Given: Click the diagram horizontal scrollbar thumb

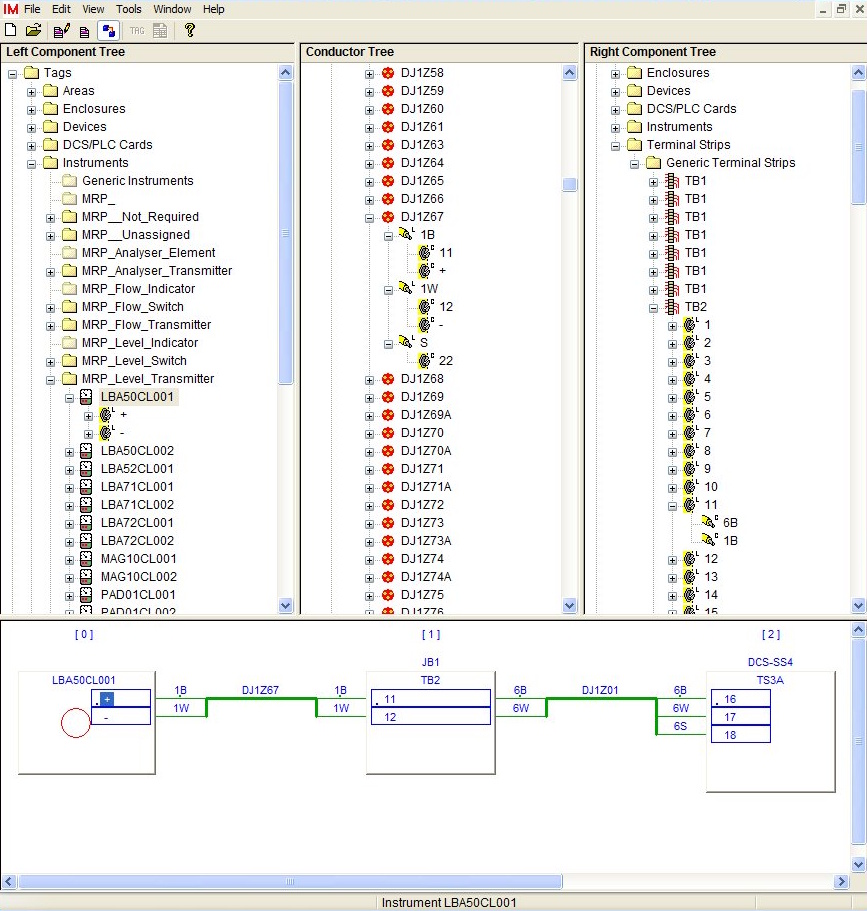Looking at the screenshot, I should (x=290, y=881).
